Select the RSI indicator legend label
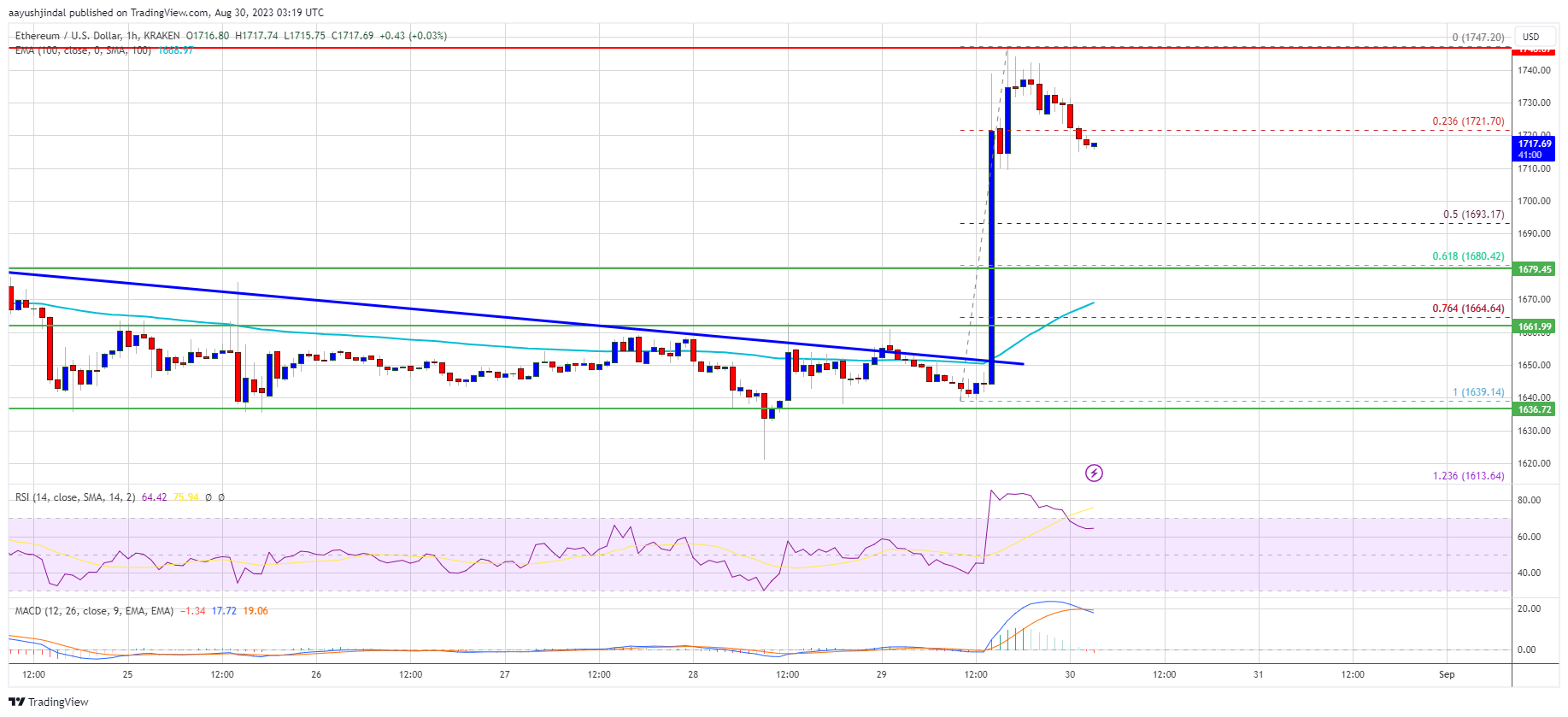Screen dimensions: 1568x717 (74, 497)
